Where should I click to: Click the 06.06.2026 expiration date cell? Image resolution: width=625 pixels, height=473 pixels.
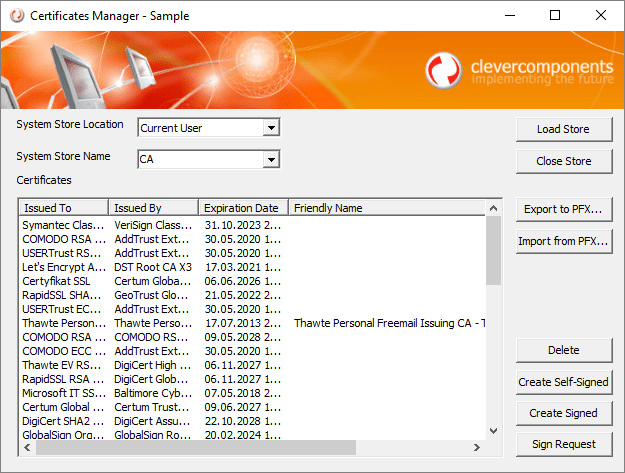click(x=243, y=281)
